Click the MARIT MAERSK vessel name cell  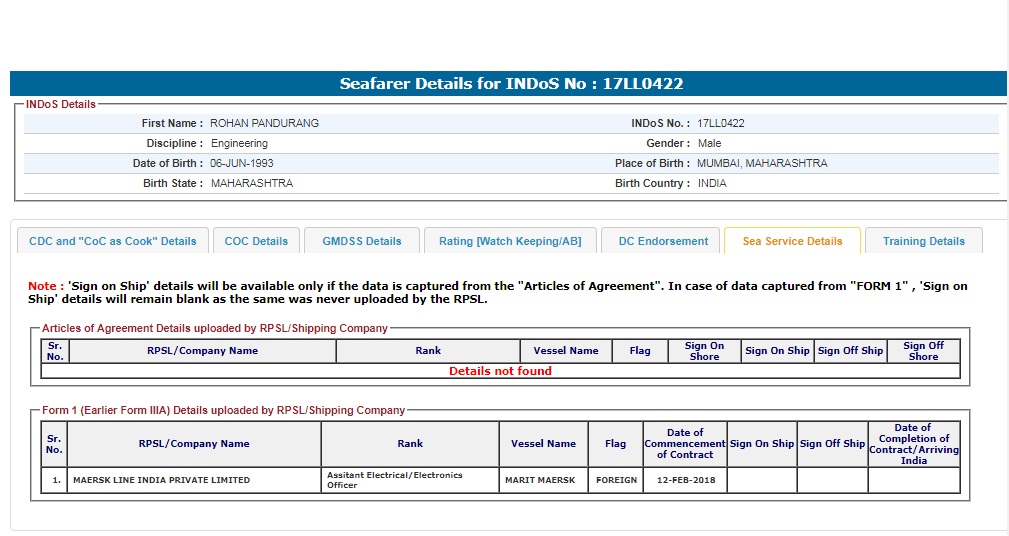(540, 480)
